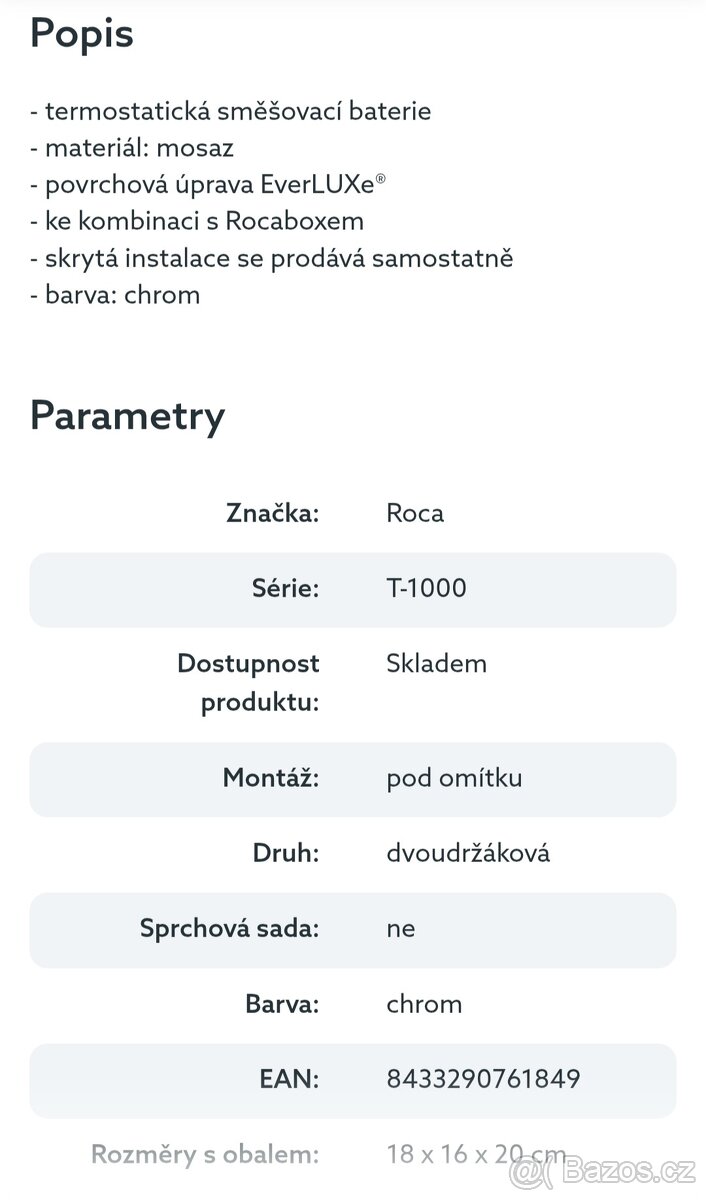Click the T-1000 series value
The width and height of the screenshot is (706, 1200).
(x=426, y=588)
